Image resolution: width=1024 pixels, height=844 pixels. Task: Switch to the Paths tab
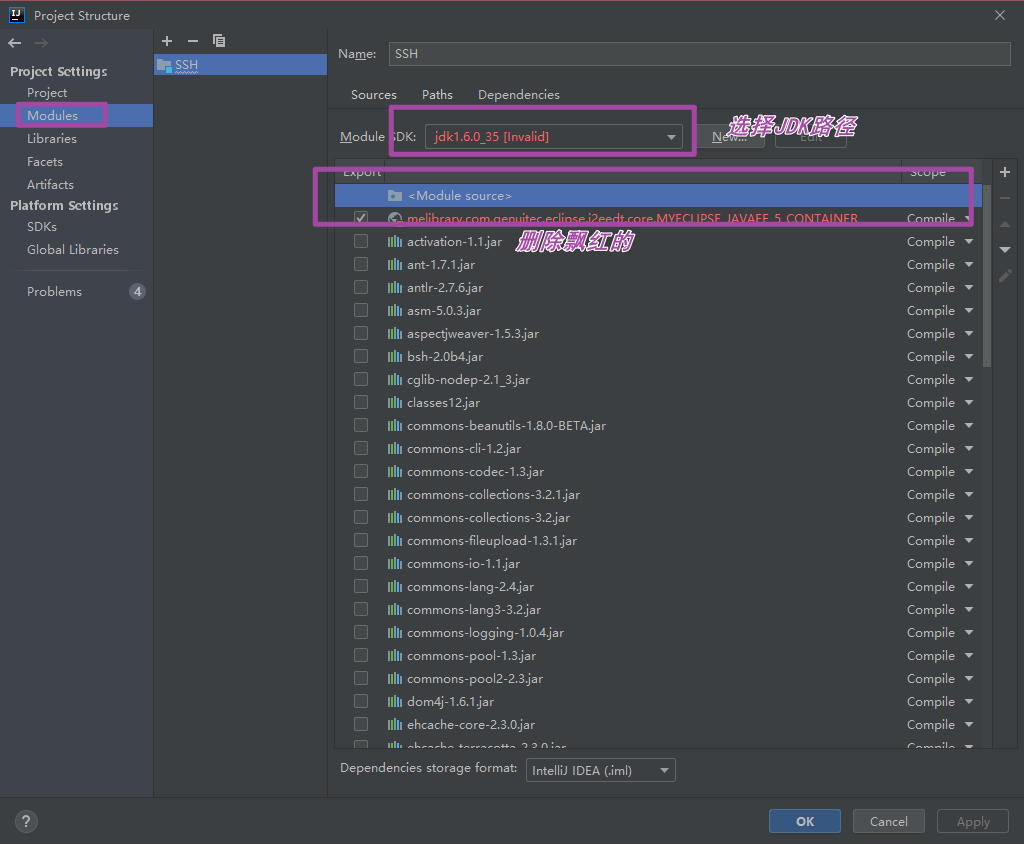pyautogui.click(x=437, y=95)
